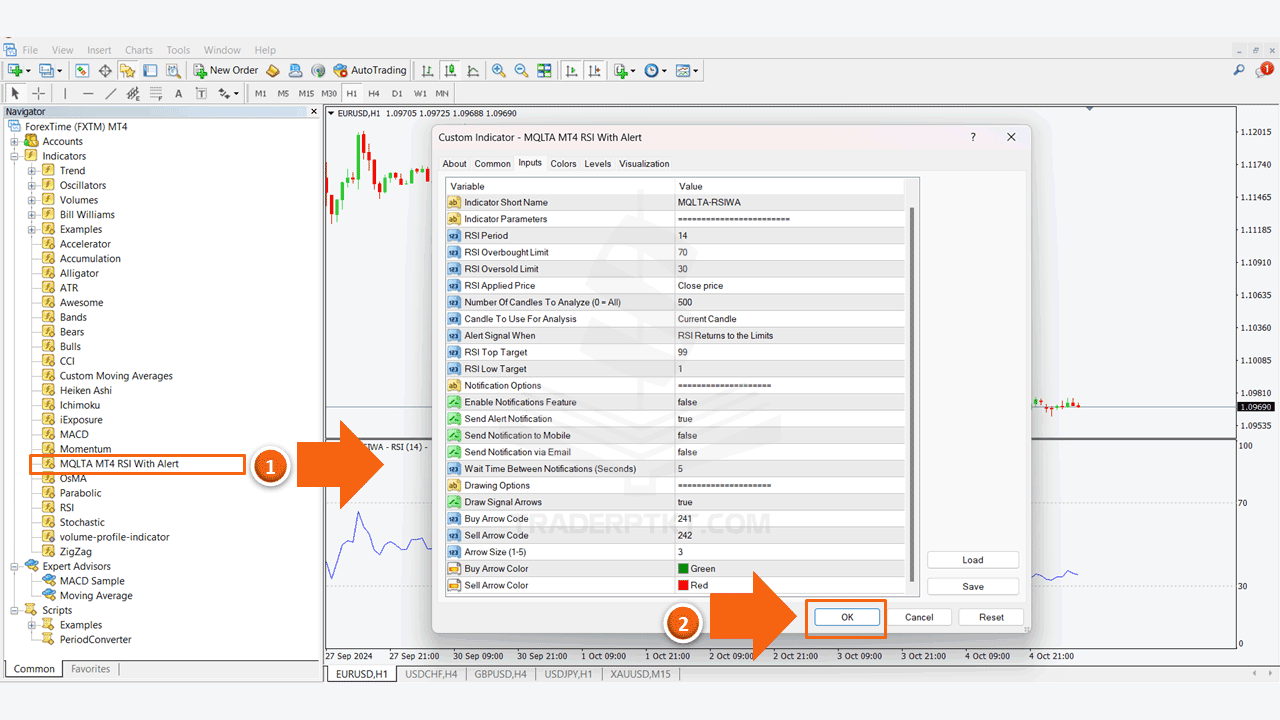
Task: Click the Cancel button
Action: (x=919, y=617)
